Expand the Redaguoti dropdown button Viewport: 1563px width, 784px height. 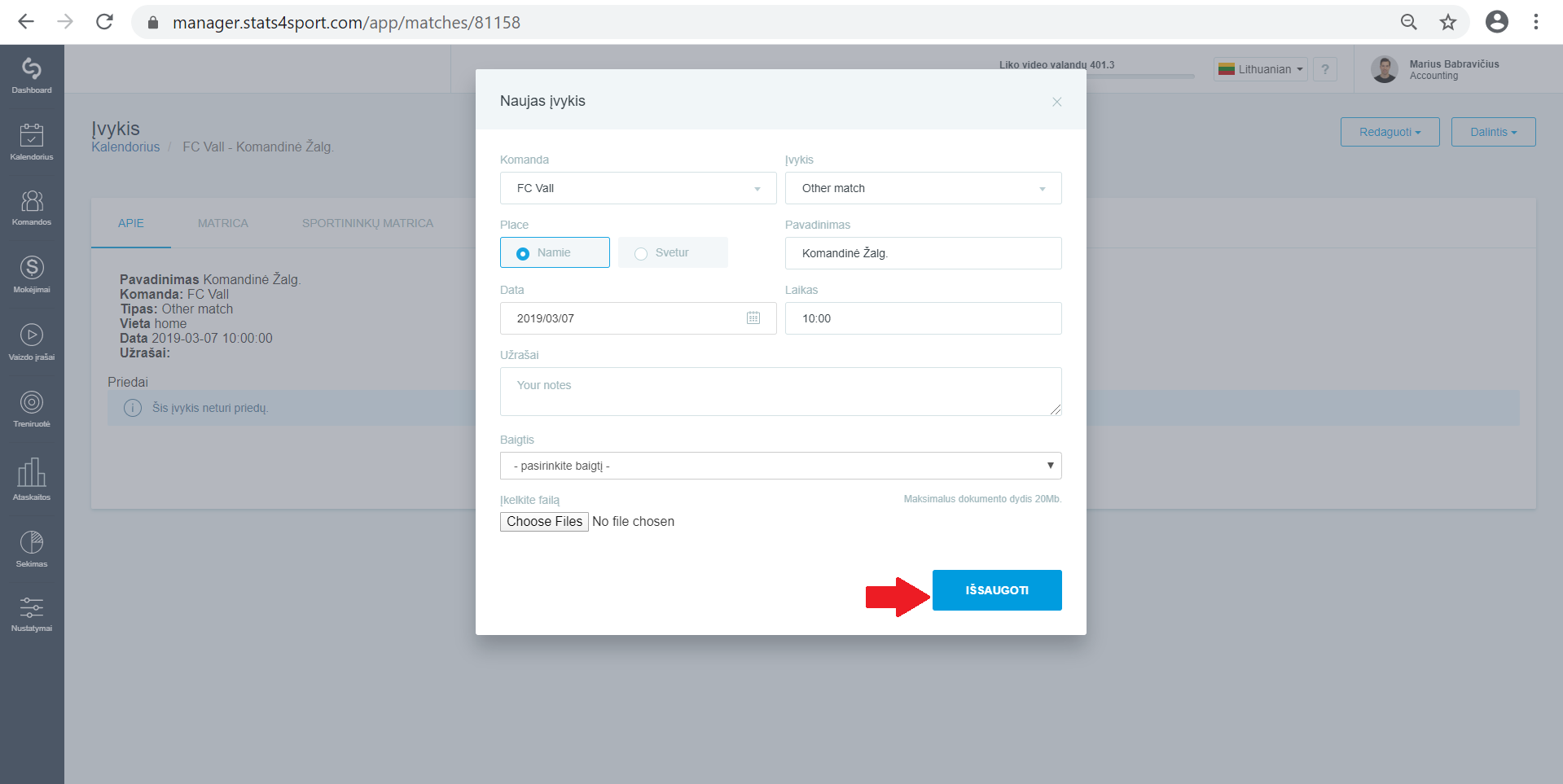point(1390,132)
